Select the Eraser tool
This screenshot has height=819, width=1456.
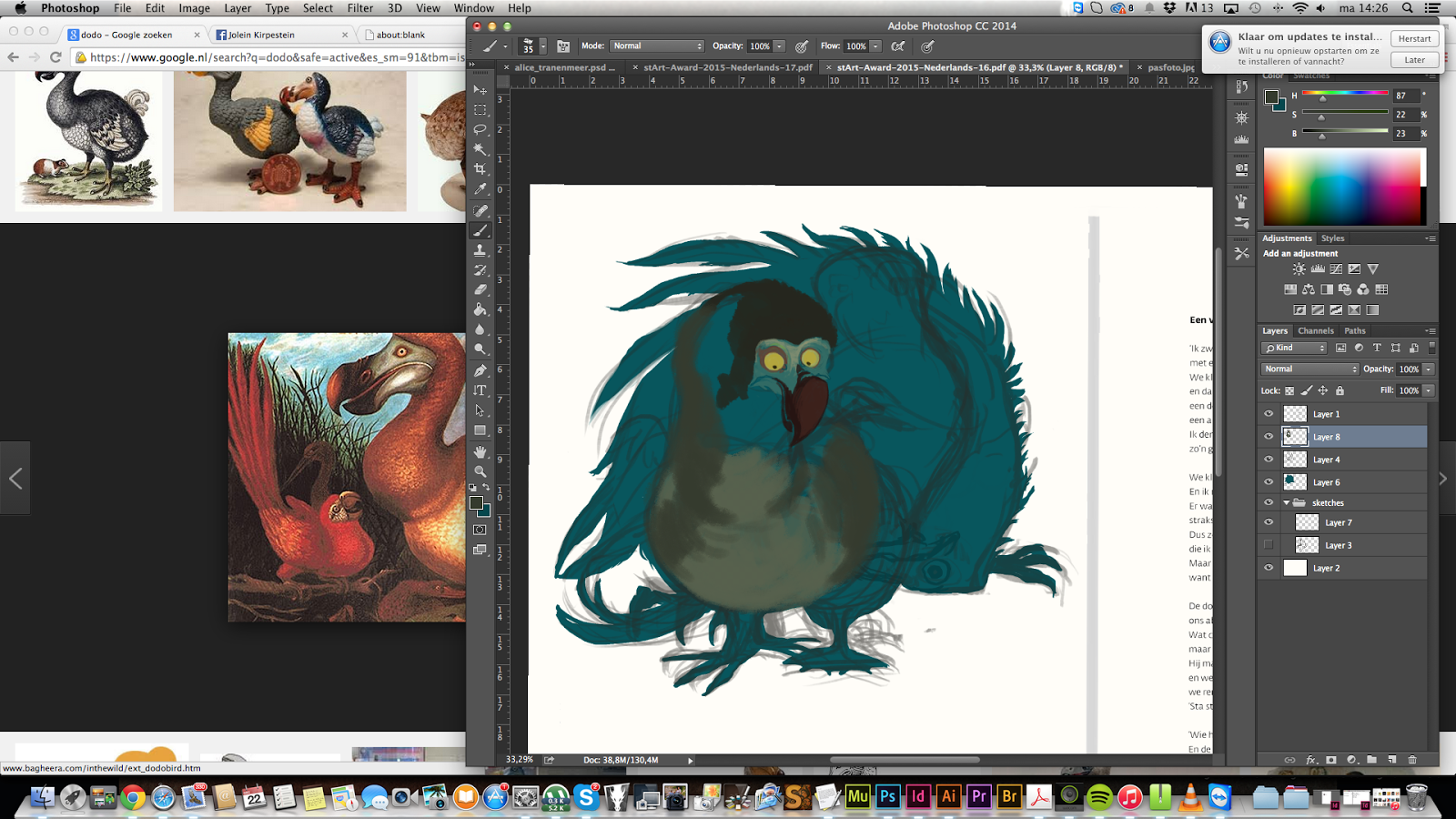coord(480,289)
